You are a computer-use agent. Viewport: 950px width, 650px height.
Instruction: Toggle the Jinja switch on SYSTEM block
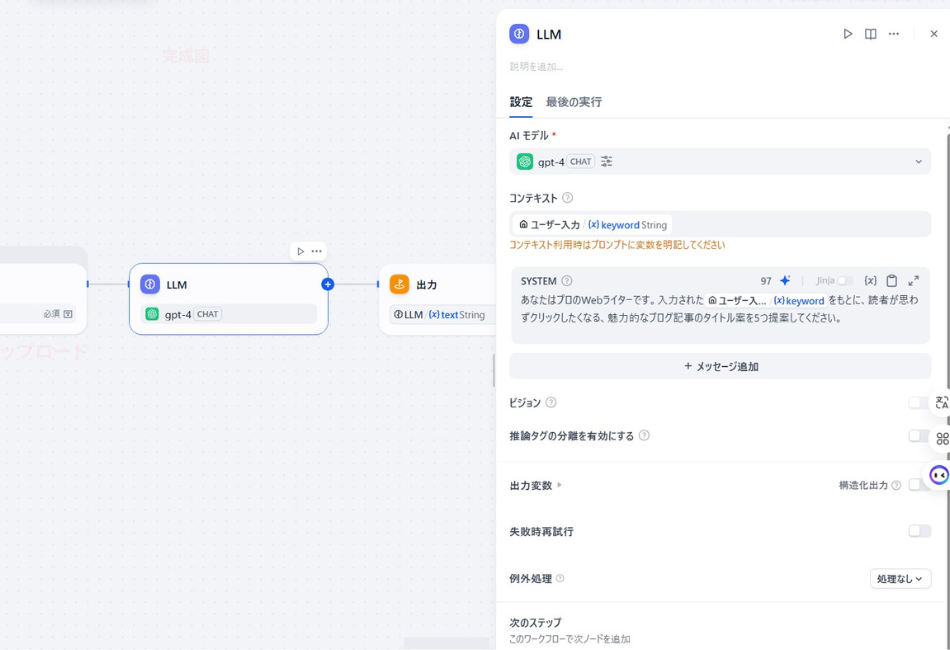(846, 280)
